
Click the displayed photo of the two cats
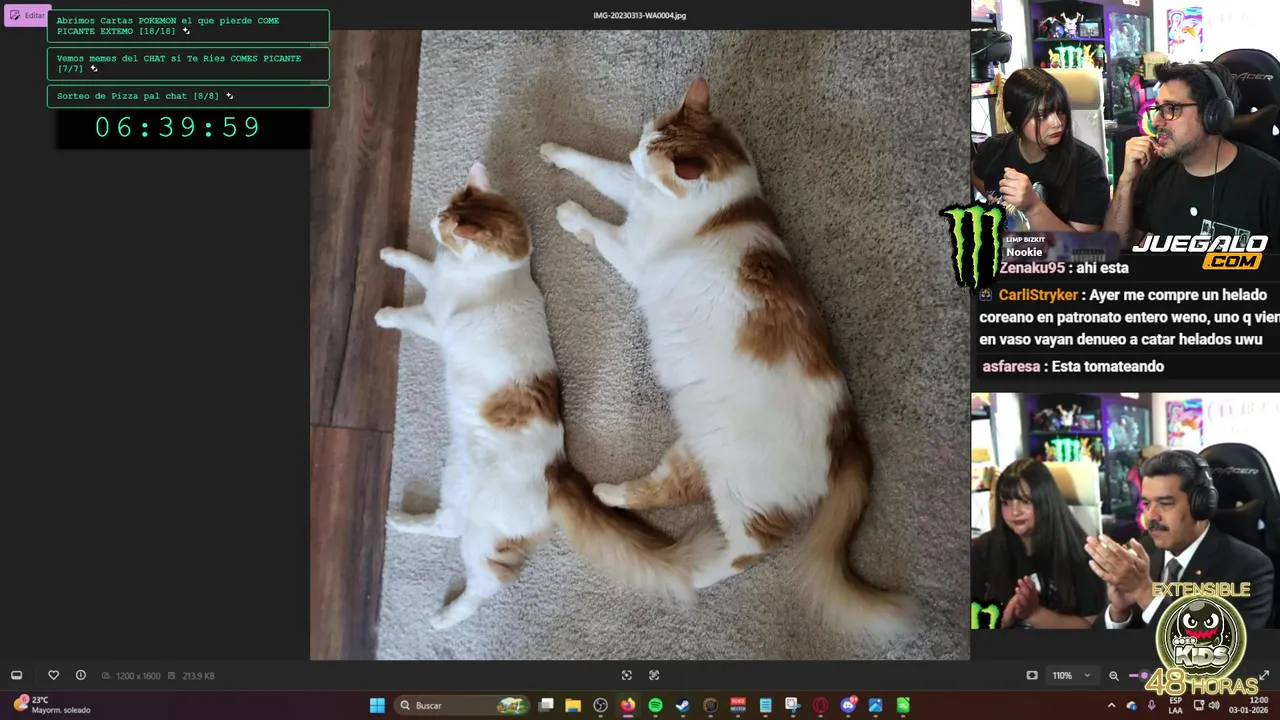click(639, 344)
